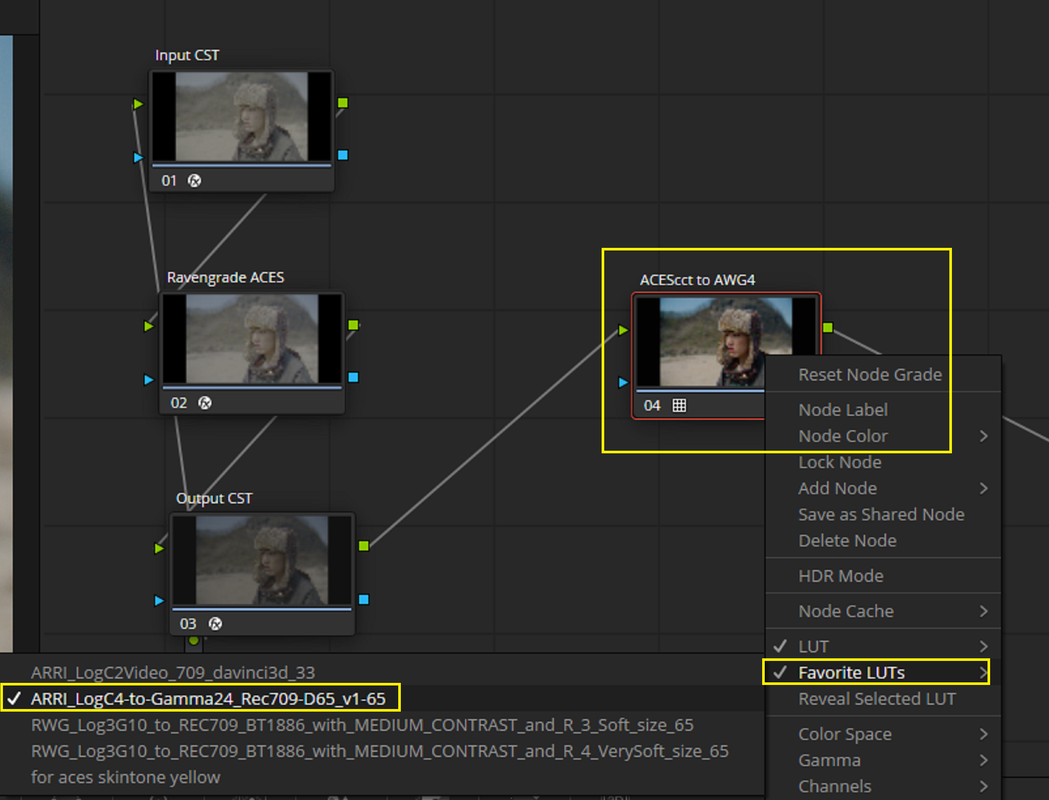Click Input CST node's blue key output square
1049x800 pixels.
(x=343, y=155)
